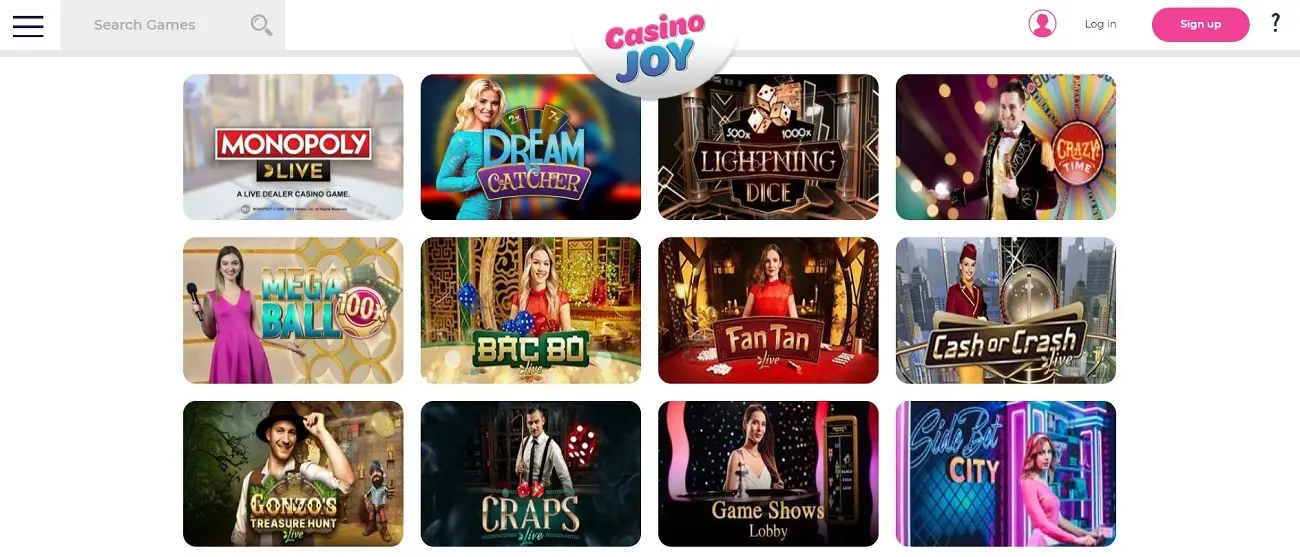Click the Log in link

point(1100,24)
